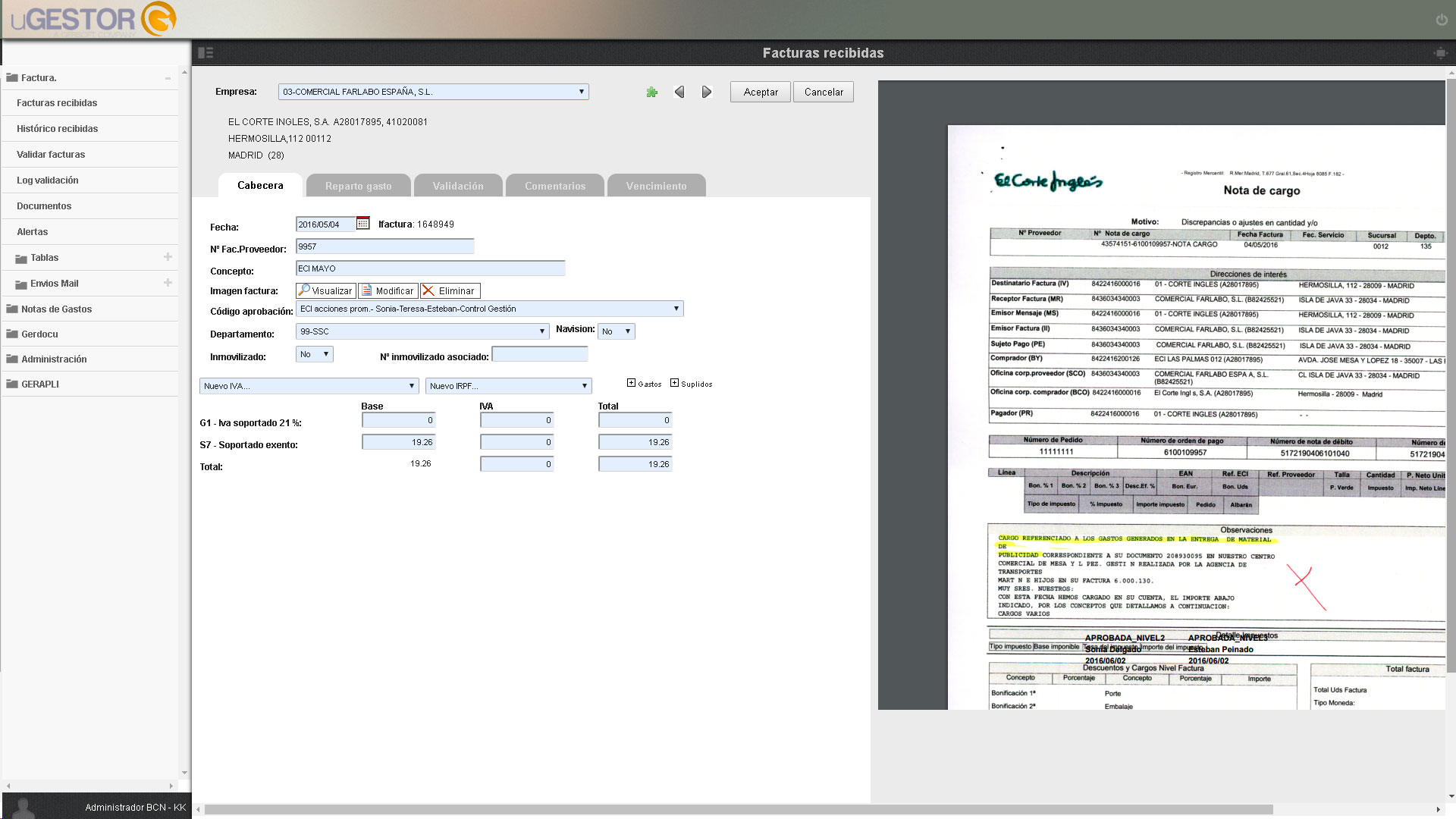Click the Factura folder icon
Screen dimensions: 1456x819
(x=12, y=77)
